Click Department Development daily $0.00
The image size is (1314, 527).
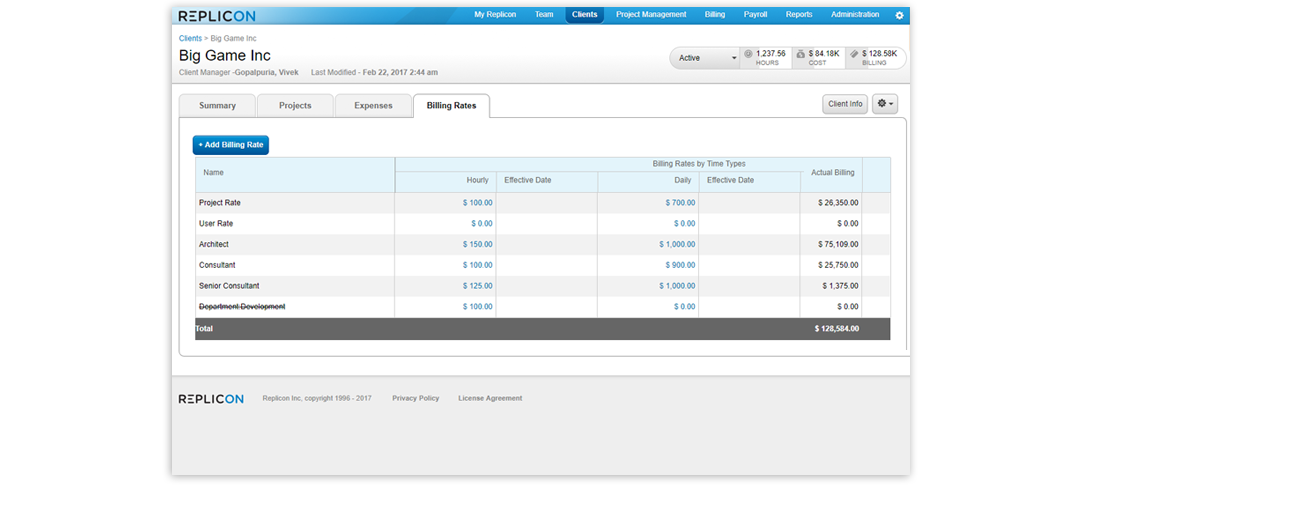pyautogui.click(x=684, y=307)
